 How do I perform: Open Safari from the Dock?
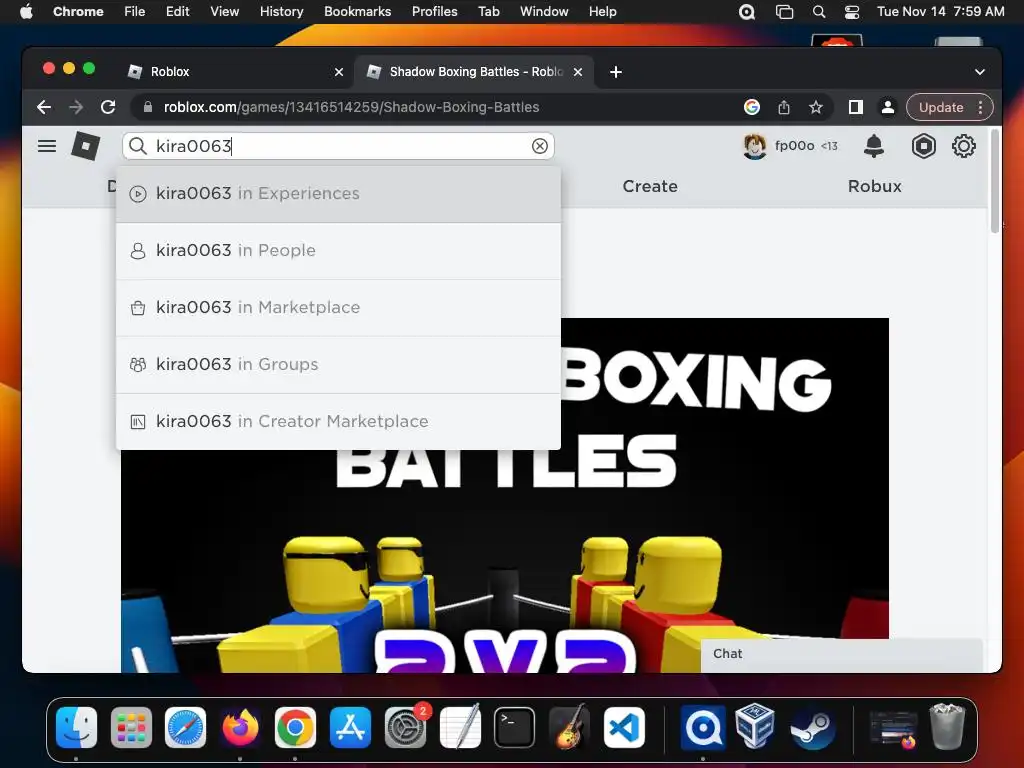(x=185, y=728)
